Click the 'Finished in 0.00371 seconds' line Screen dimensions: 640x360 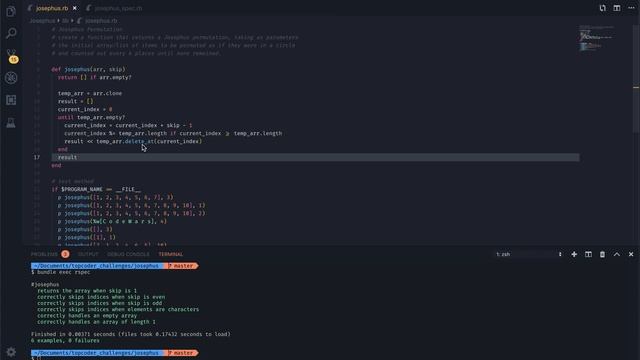click(131, 334)
